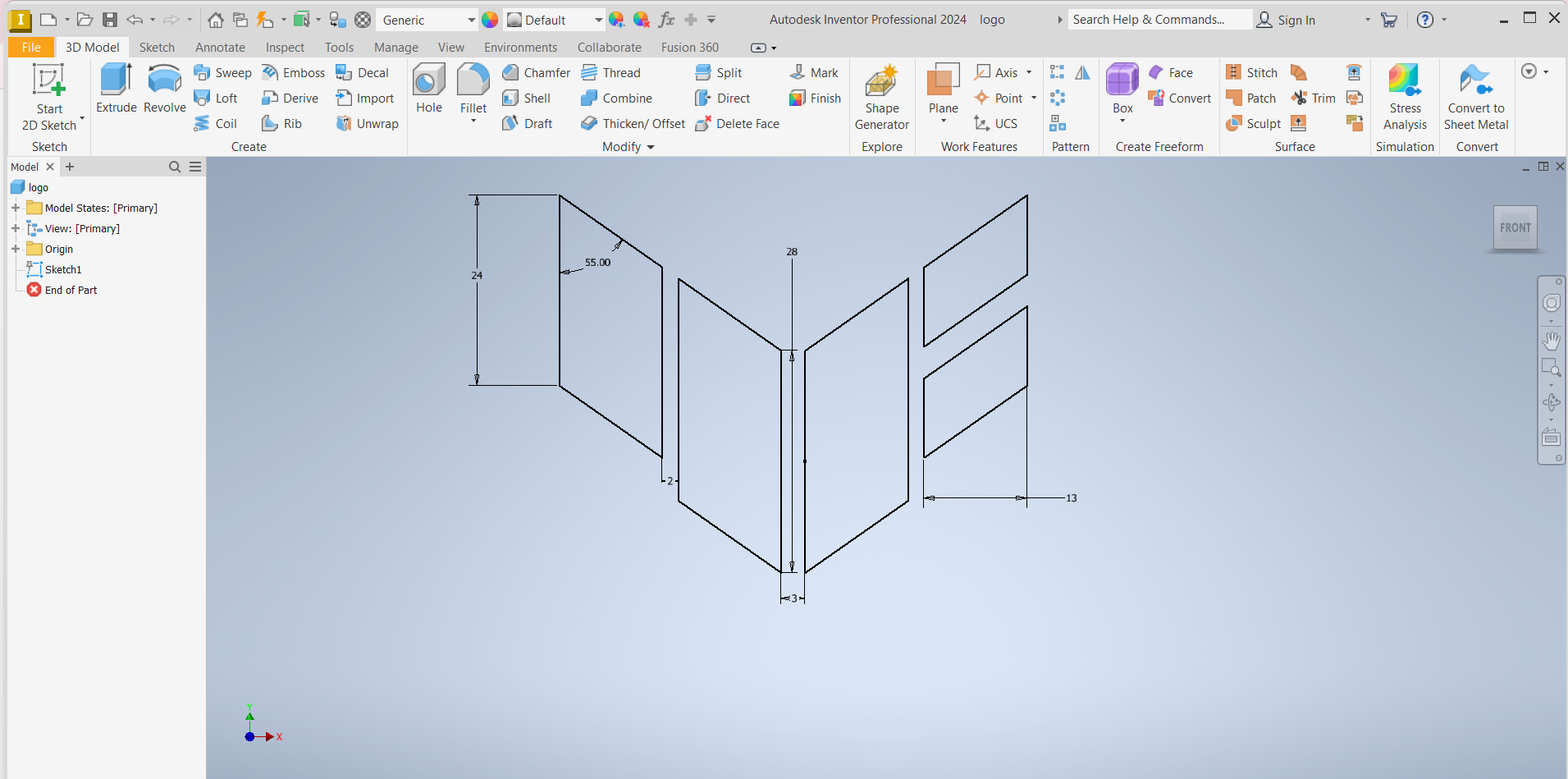Open the Generic material dropdown
Viewport: 1568px width, 779px height.
coord(471,20)
